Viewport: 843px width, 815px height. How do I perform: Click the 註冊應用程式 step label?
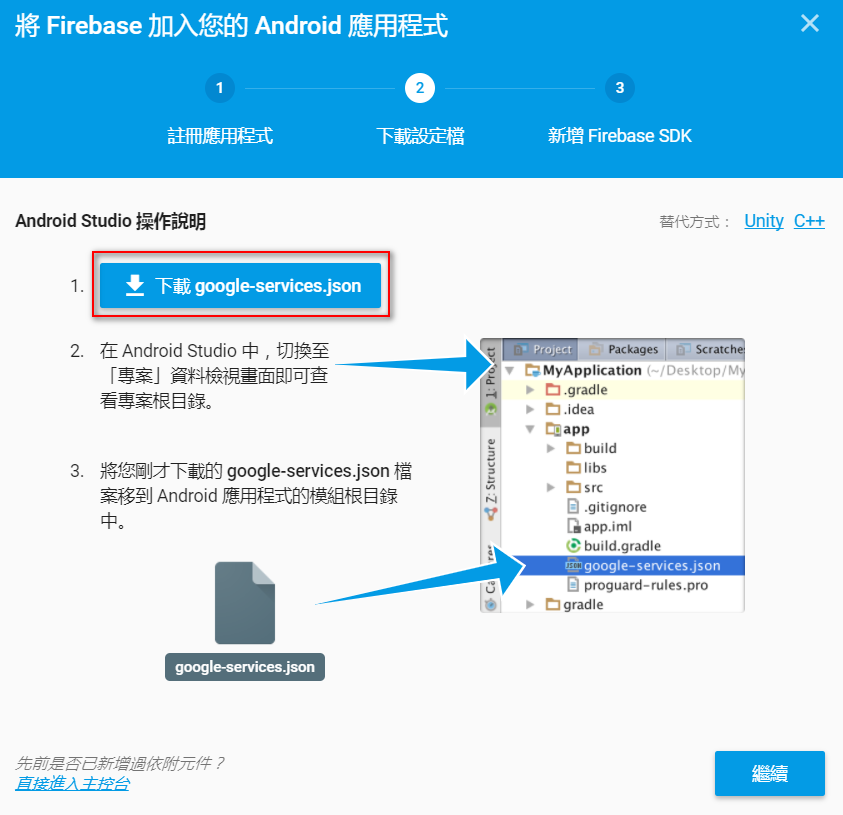220,135
